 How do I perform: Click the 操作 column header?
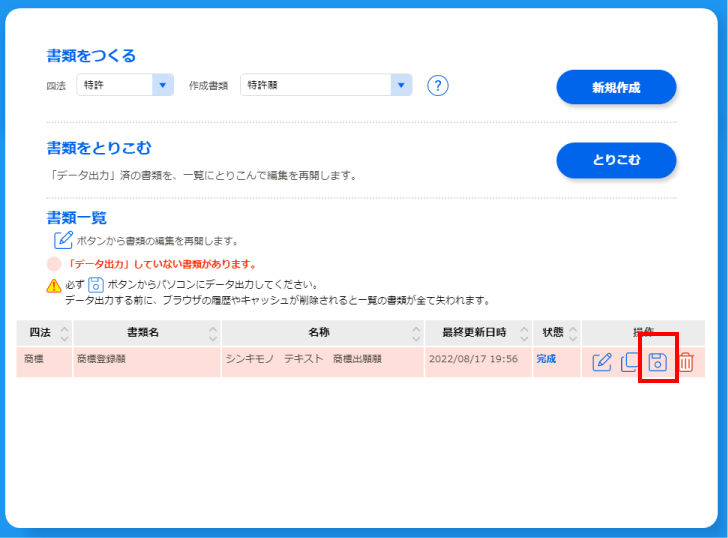[x=643, y=333]
